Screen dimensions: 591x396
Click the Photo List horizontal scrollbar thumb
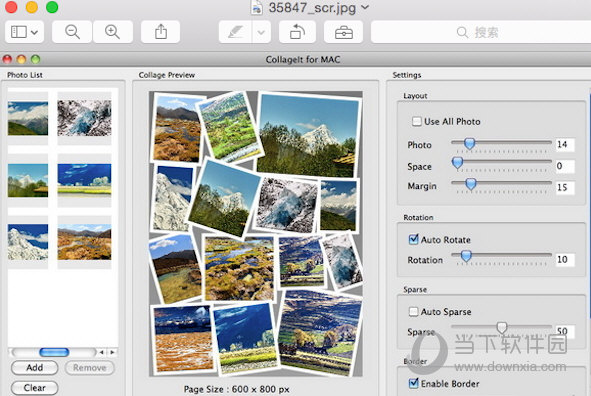tap(54, 352)
